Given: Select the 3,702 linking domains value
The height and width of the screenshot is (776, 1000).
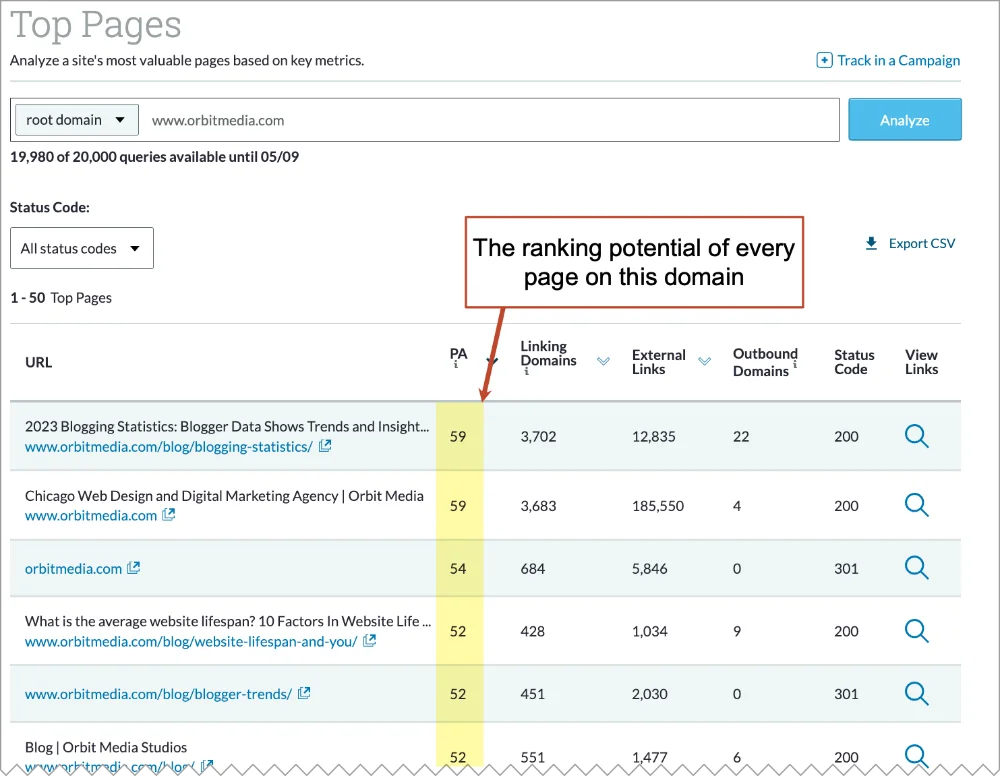Looking at the screenshot, I should point(538,437).
